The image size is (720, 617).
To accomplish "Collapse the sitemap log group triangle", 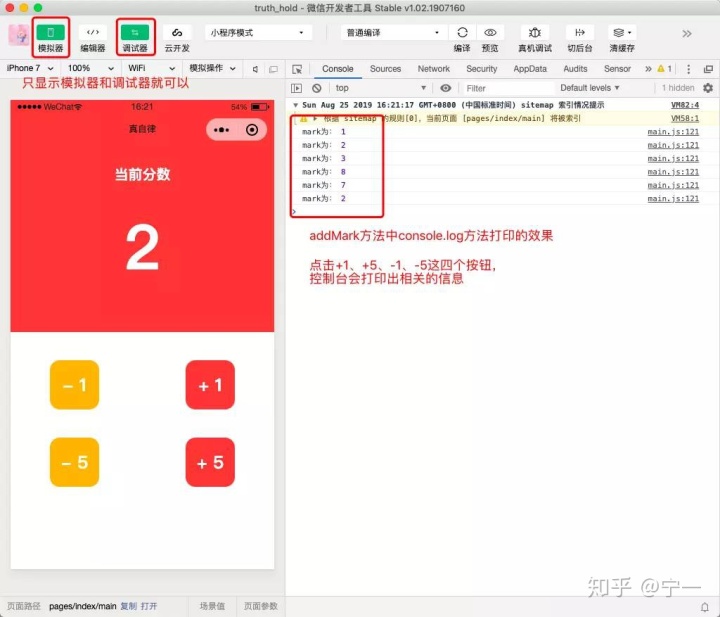I will click(295, 105).
